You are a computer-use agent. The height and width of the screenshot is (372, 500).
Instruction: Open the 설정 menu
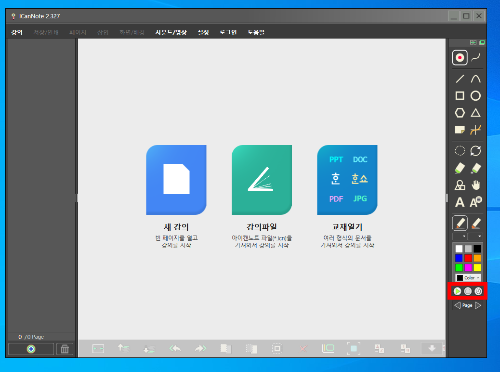coord(203,32)
